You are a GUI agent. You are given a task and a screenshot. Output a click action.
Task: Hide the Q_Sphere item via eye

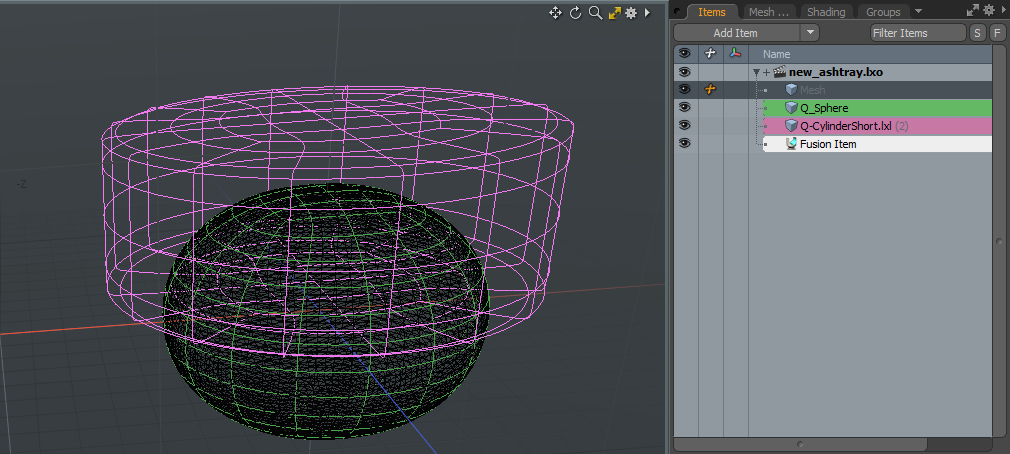tap(684, 108)
